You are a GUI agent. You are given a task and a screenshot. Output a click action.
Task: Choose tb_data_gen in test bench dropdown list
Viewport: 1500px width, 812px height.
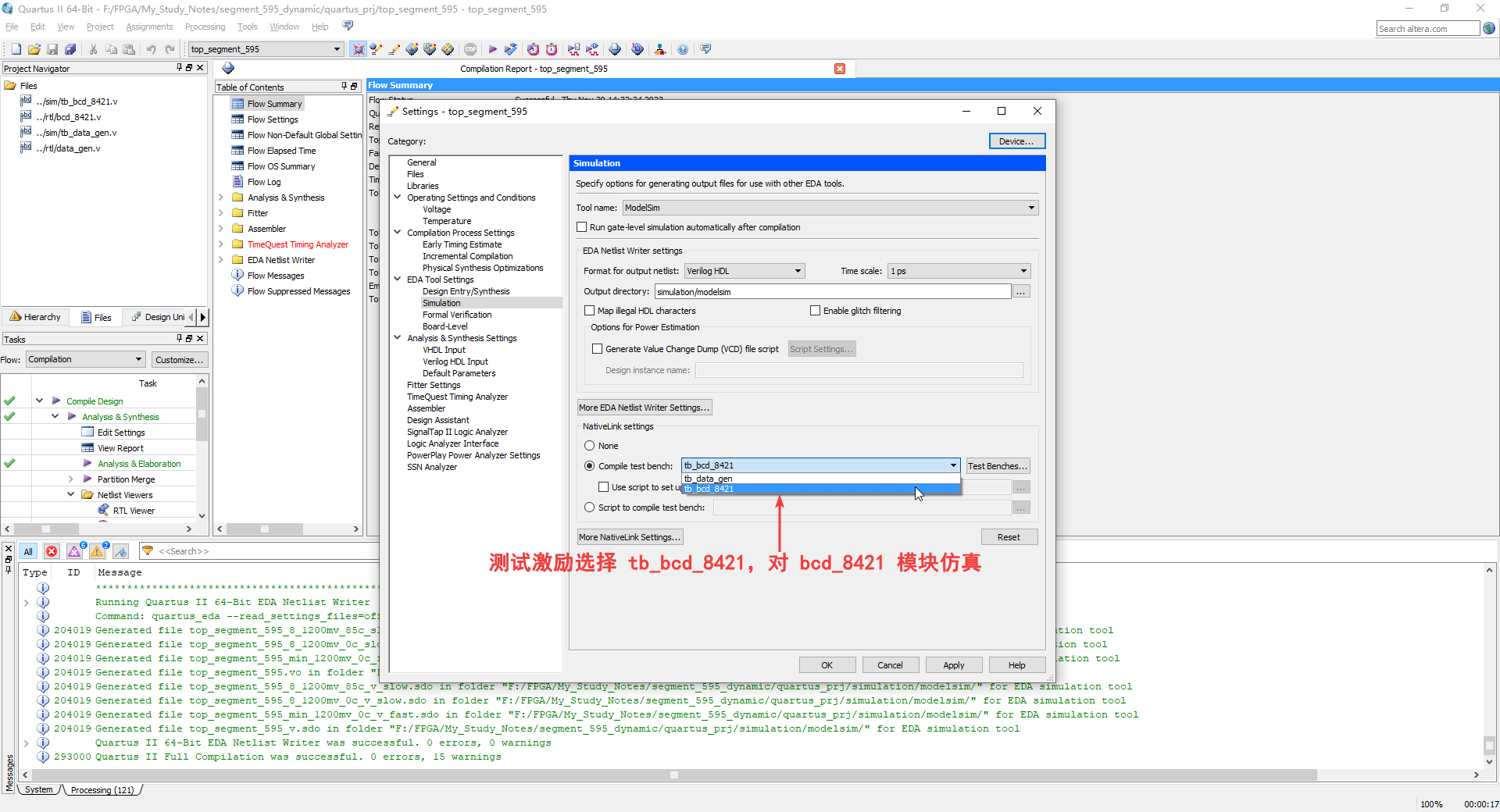coord(820,479)
